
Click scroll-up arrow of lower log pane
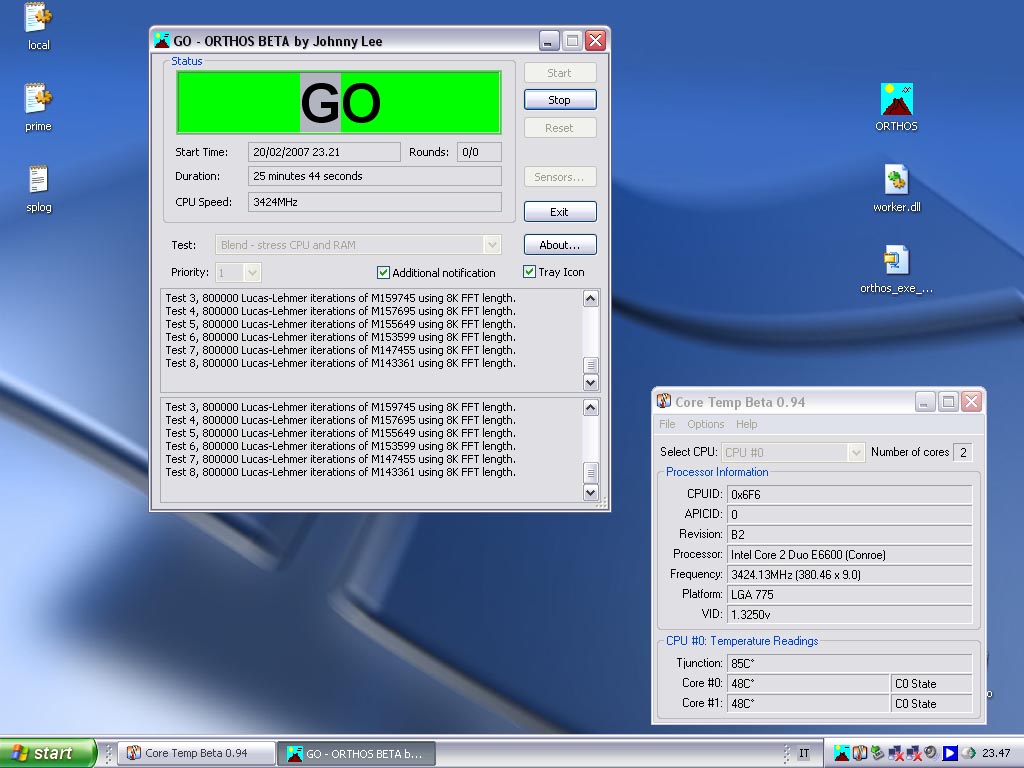[x=590, y=408]
